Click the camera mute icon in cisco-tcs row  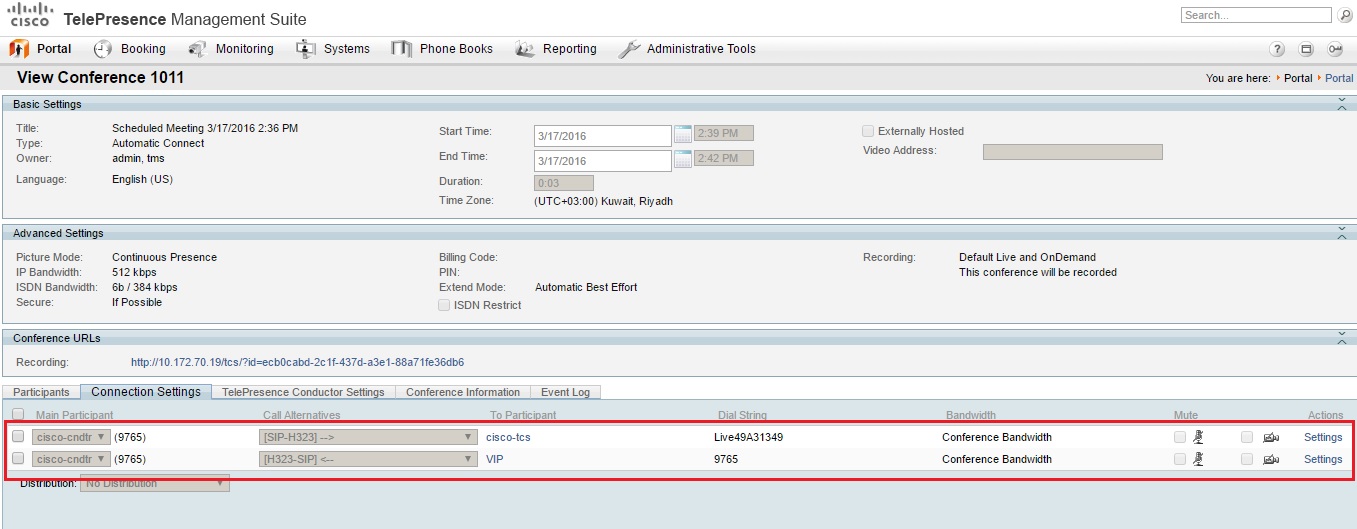(x=1271, y=437)
